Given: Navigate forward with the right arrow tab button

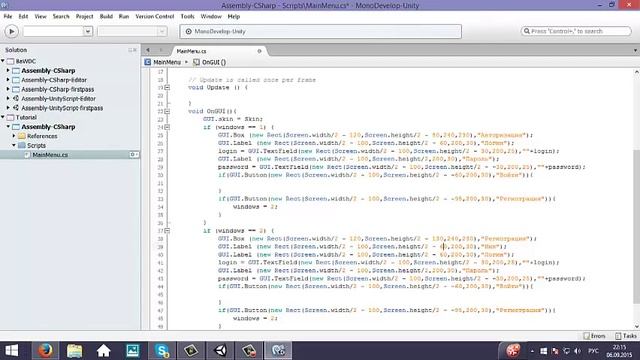Looking at the screenshot, I should tap(161, 50).
